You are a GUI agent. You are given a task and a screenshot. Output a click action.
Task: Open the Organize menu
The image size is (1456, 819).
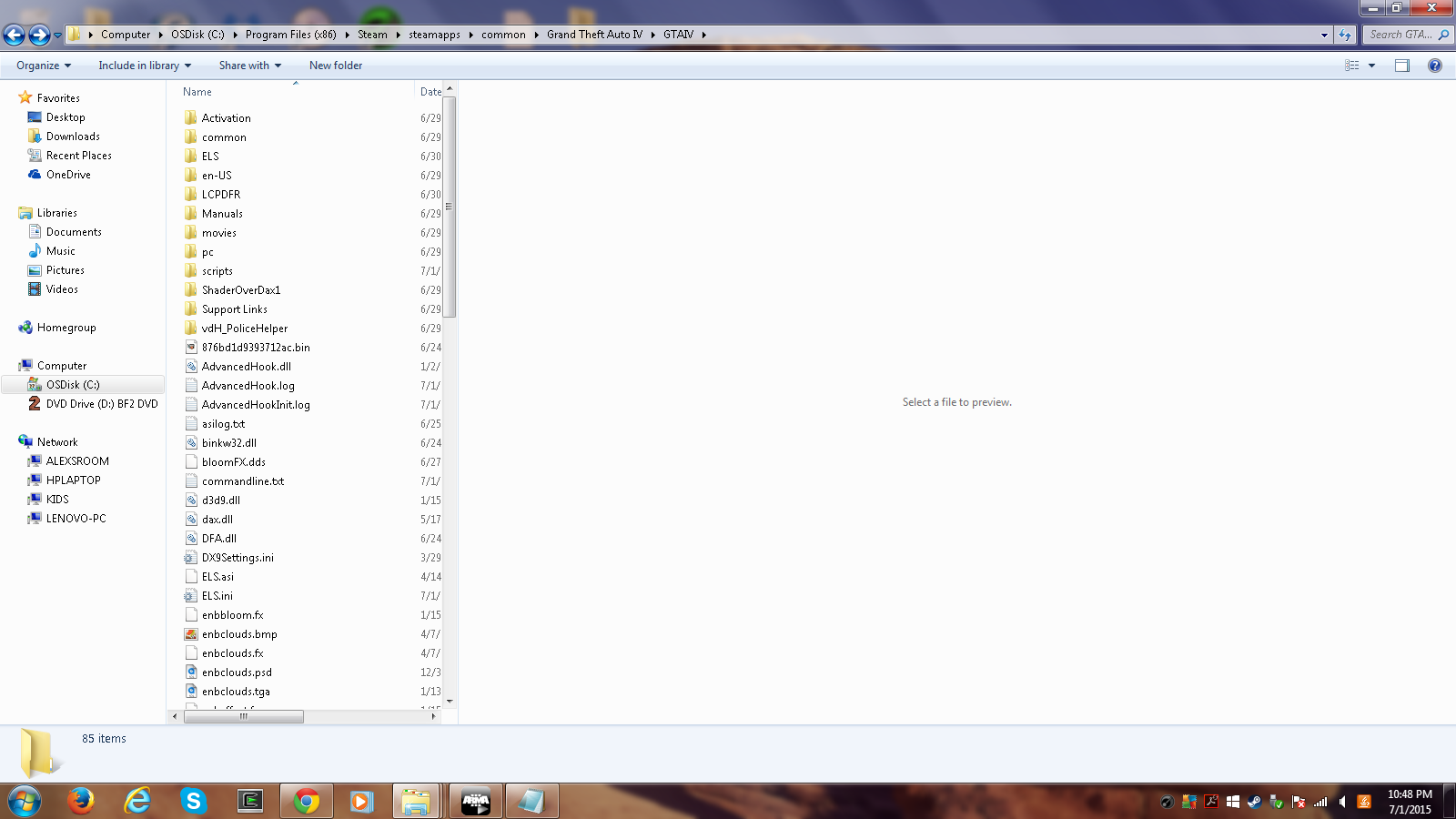tap(44, 66)
